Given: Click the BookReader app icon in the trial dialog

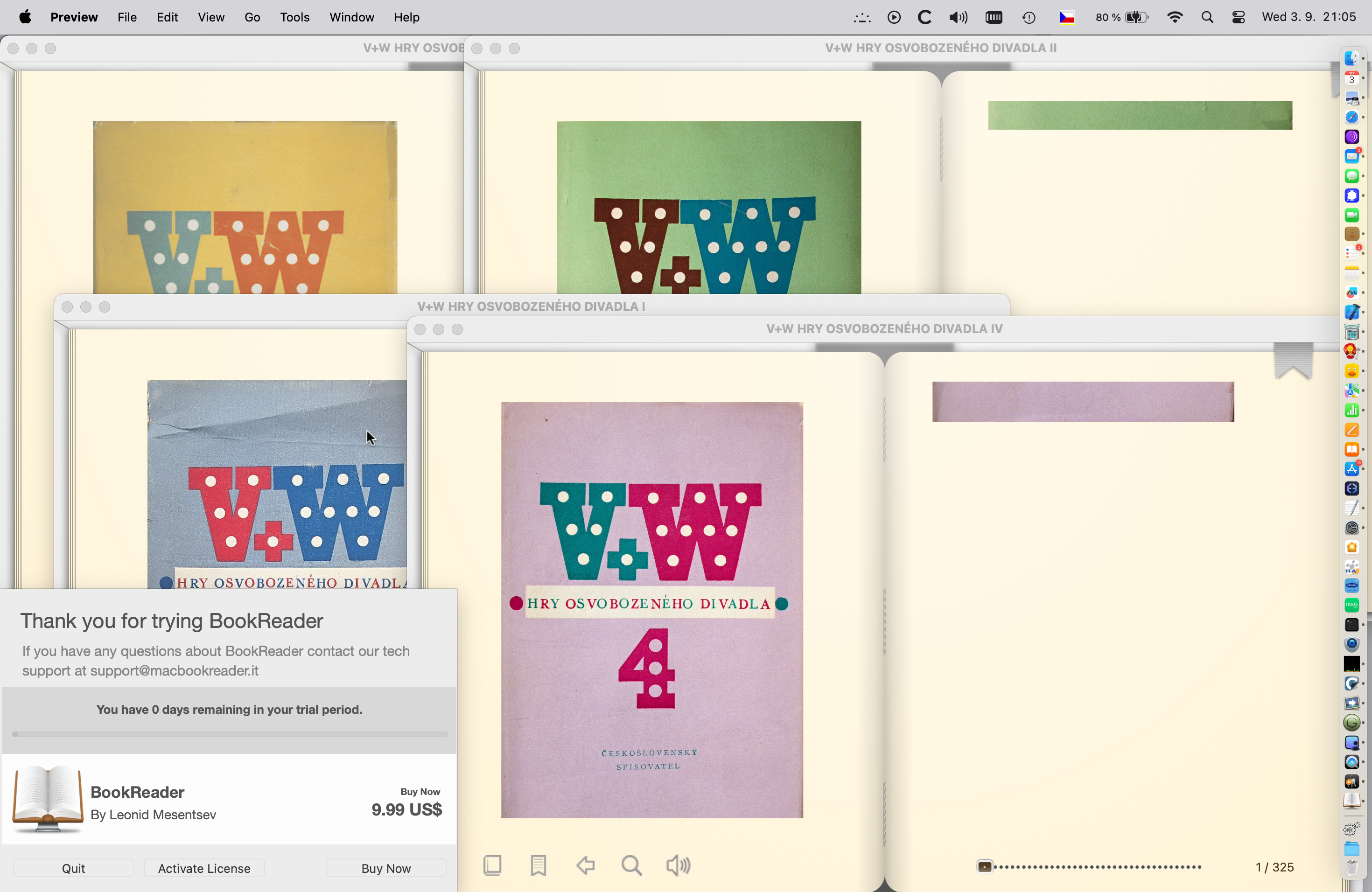Looking at the screenshot, I should pyautogui.click(x=49, y=800).
